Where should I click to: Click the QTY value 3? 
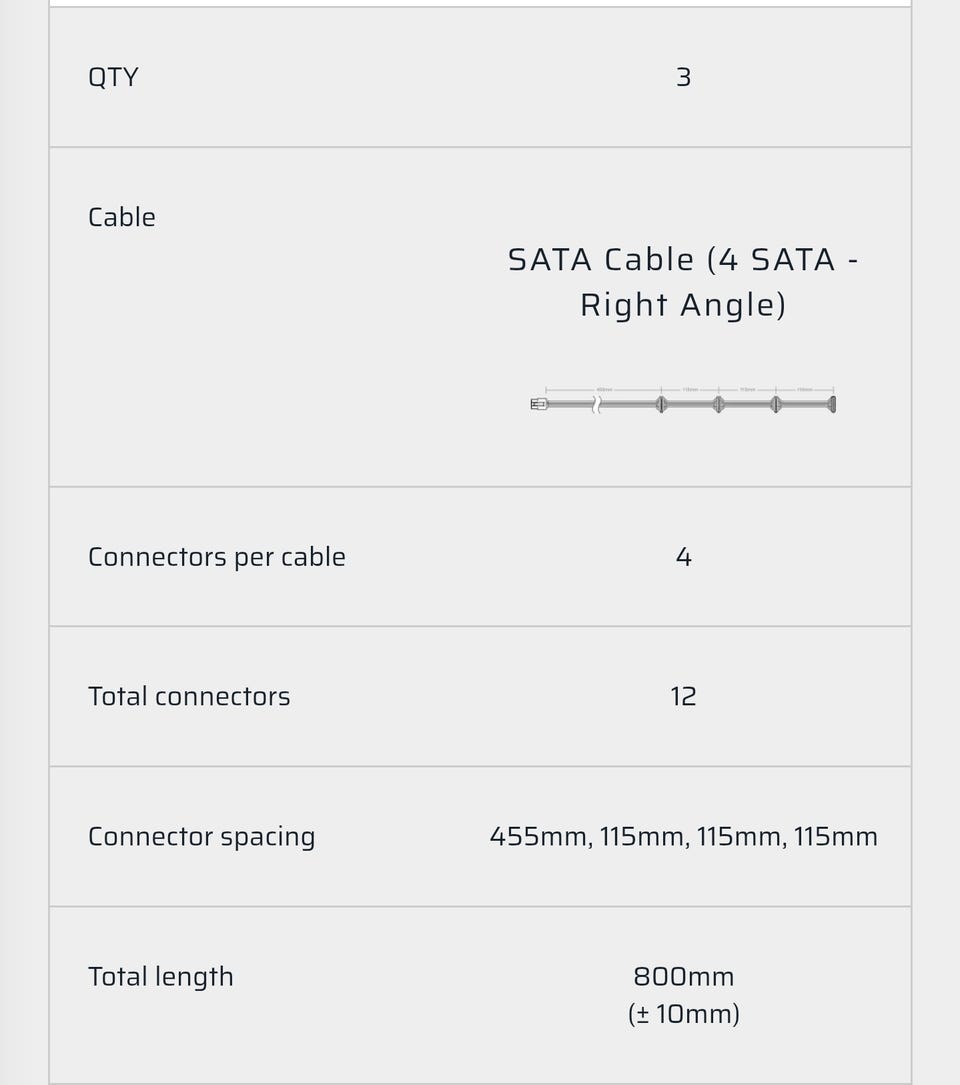[683, 77]
